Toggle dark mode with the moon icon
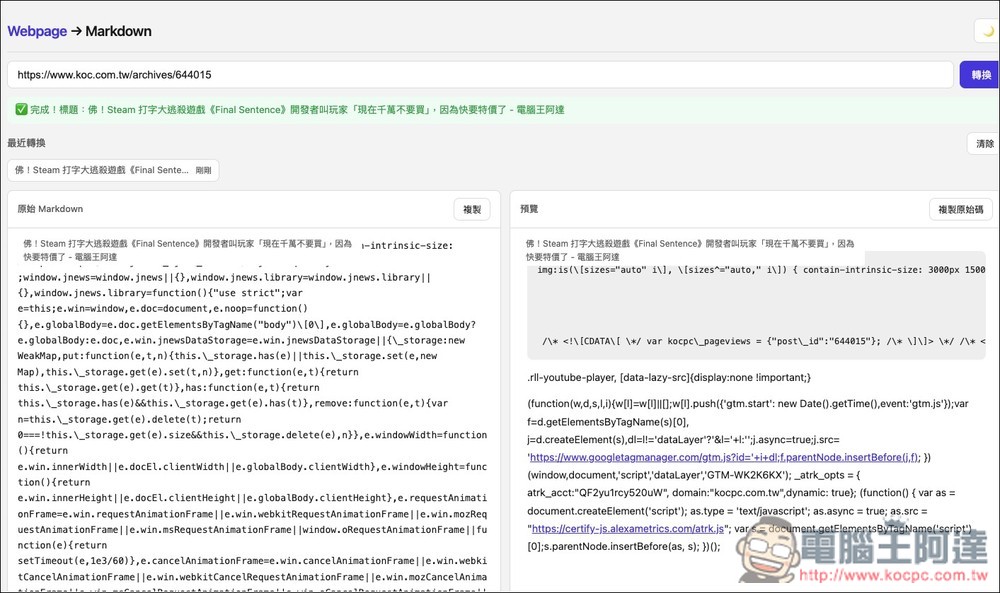 (x=987, y=31)
